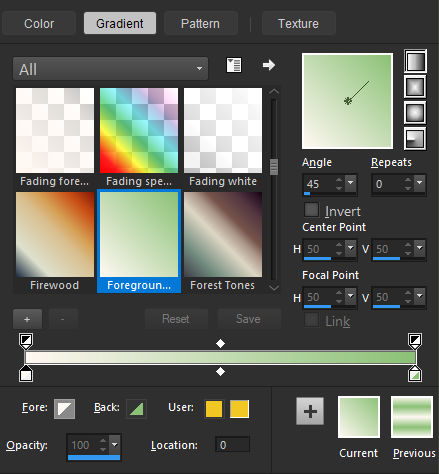Screen dimensions: 439x474
Task: Click the right arrow icon beside category
Action: click(x=269, y=65)
